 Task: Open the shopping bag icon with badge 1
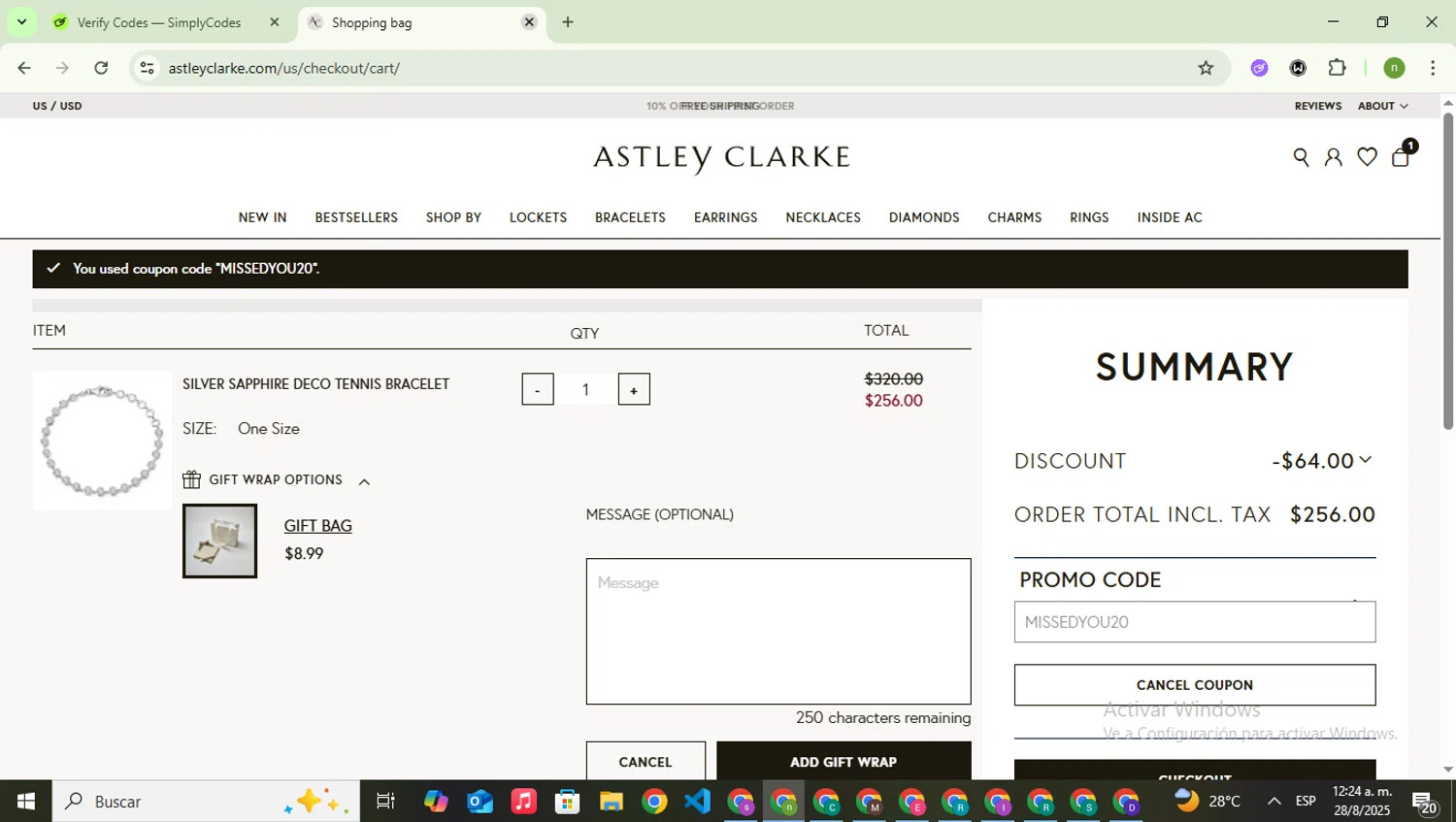click(1402, 155)
